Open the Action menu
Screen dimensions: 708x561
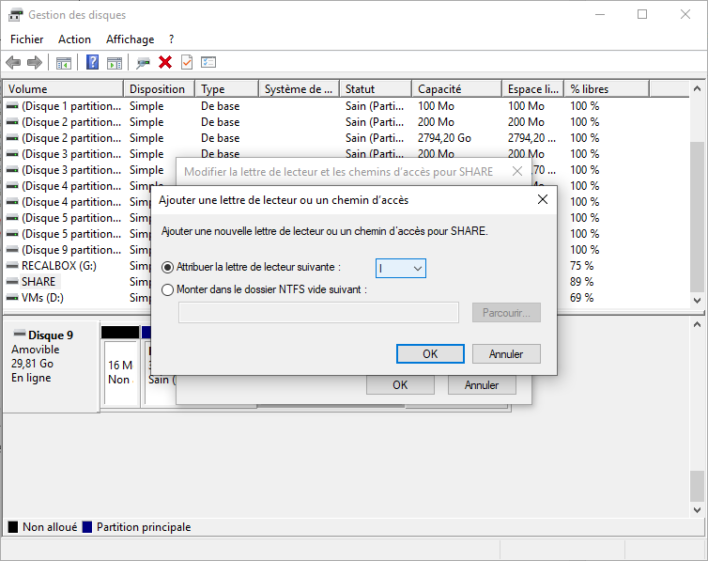pyautogui.click(x=74, y=39)
